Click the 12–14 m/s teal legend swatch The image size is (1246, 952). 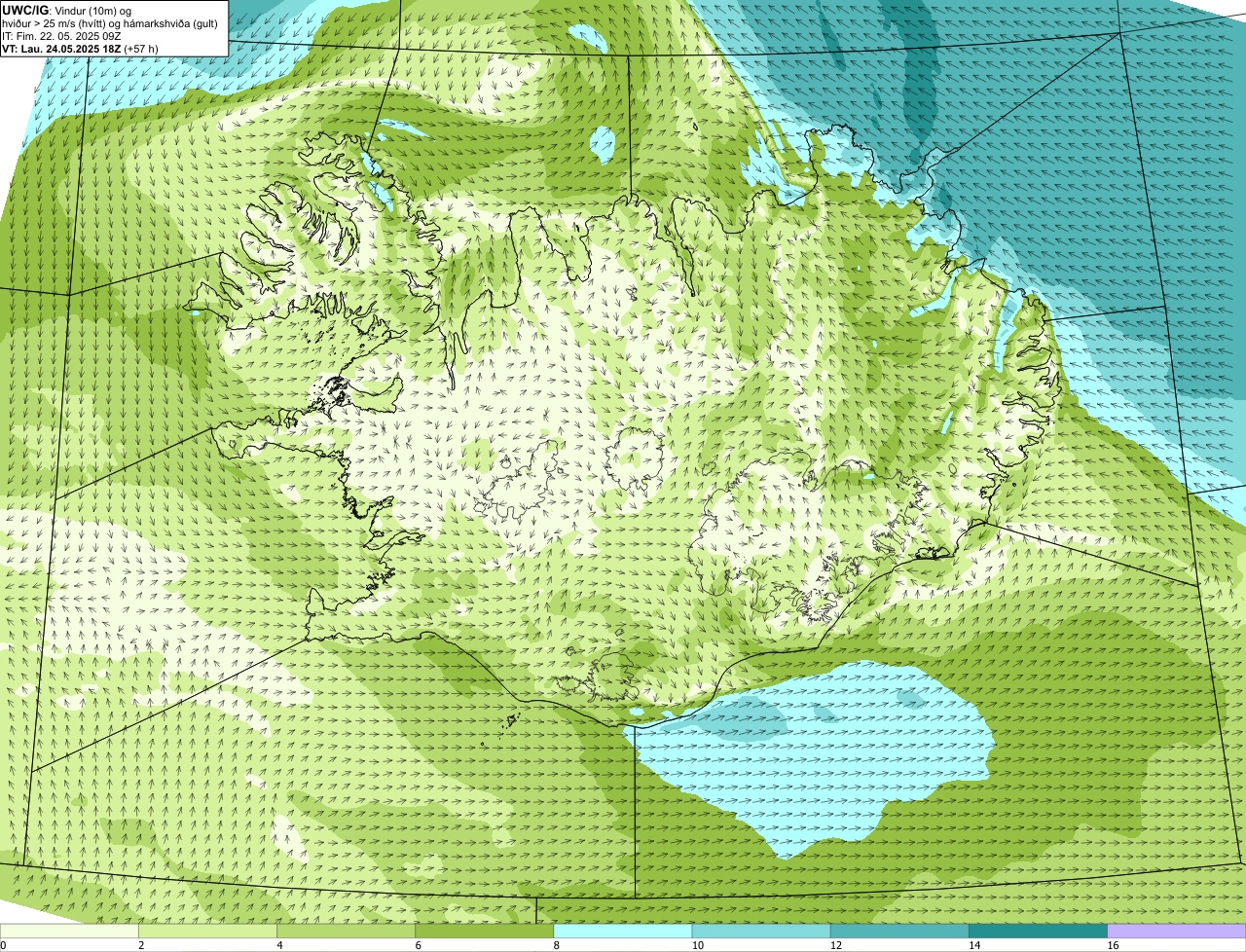[899, 931]
